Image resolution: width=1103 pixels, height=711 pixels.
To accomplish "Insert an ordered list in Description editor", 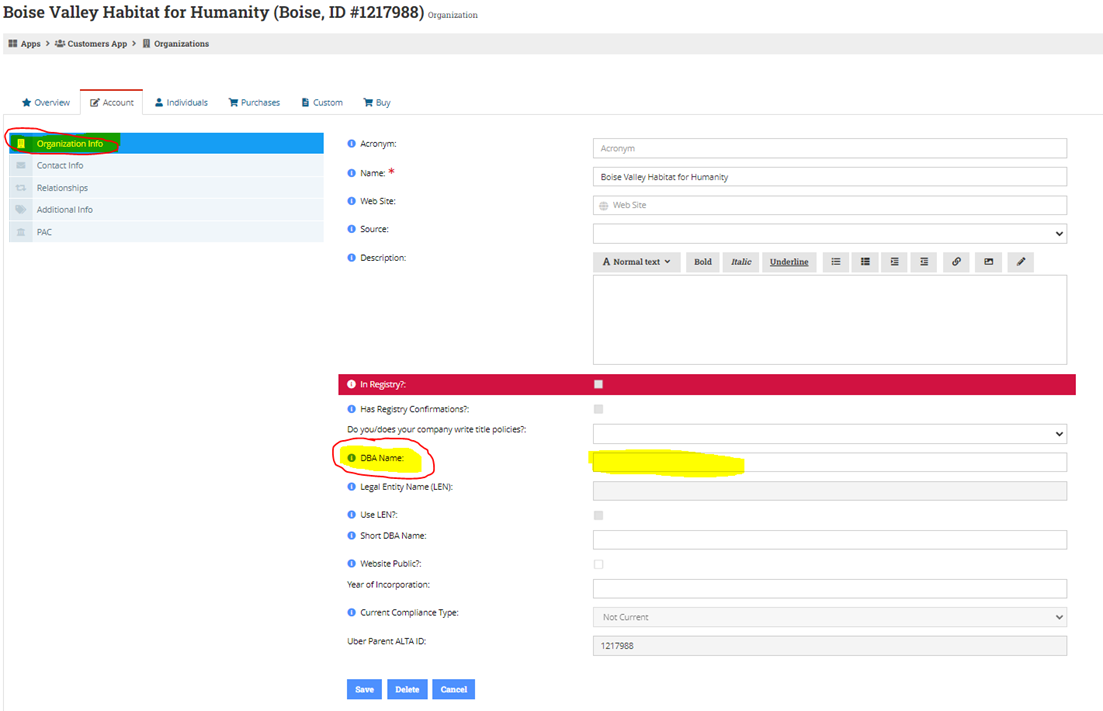I will tap(865, 262).
